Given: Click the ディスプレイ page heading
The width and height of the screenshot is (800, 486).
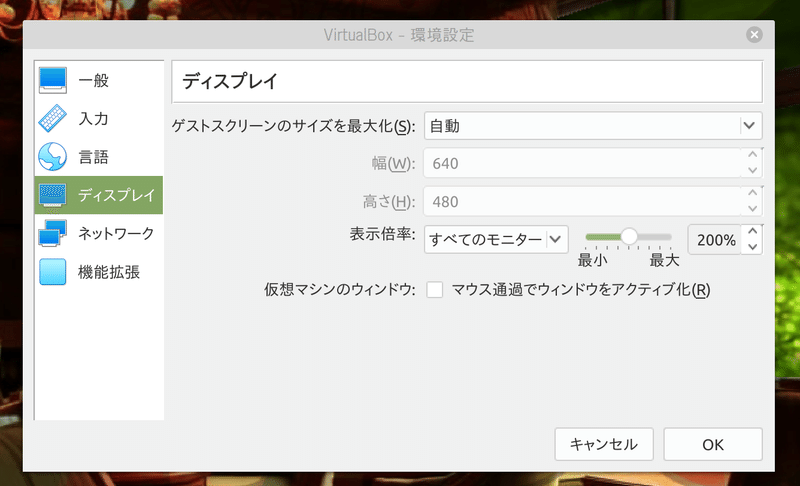Looking at the screenshot, I should point(230,81).
